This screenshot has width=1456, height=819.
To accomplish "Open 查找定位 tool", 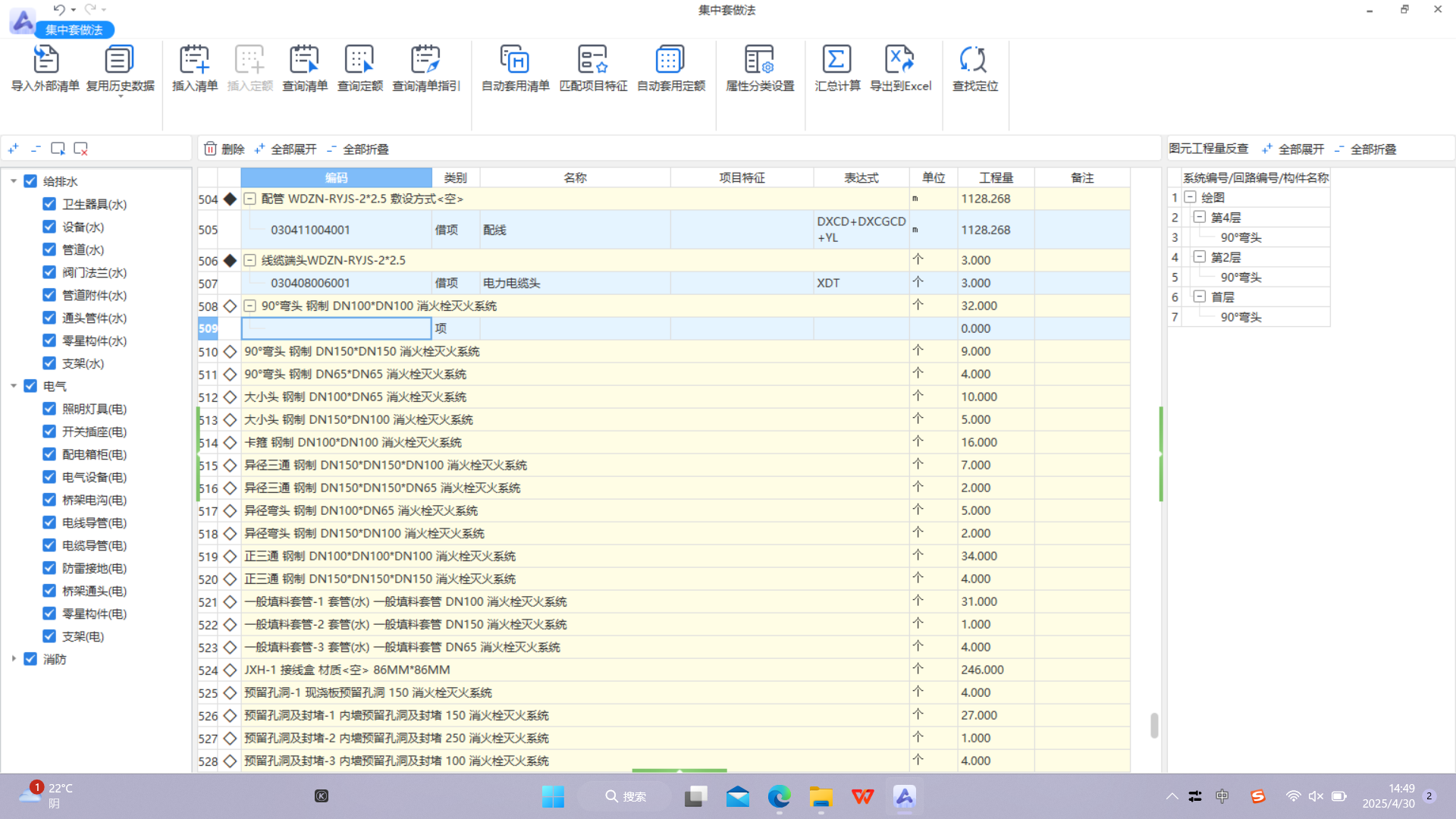I will pyautogui.click(x=975, y=68).
